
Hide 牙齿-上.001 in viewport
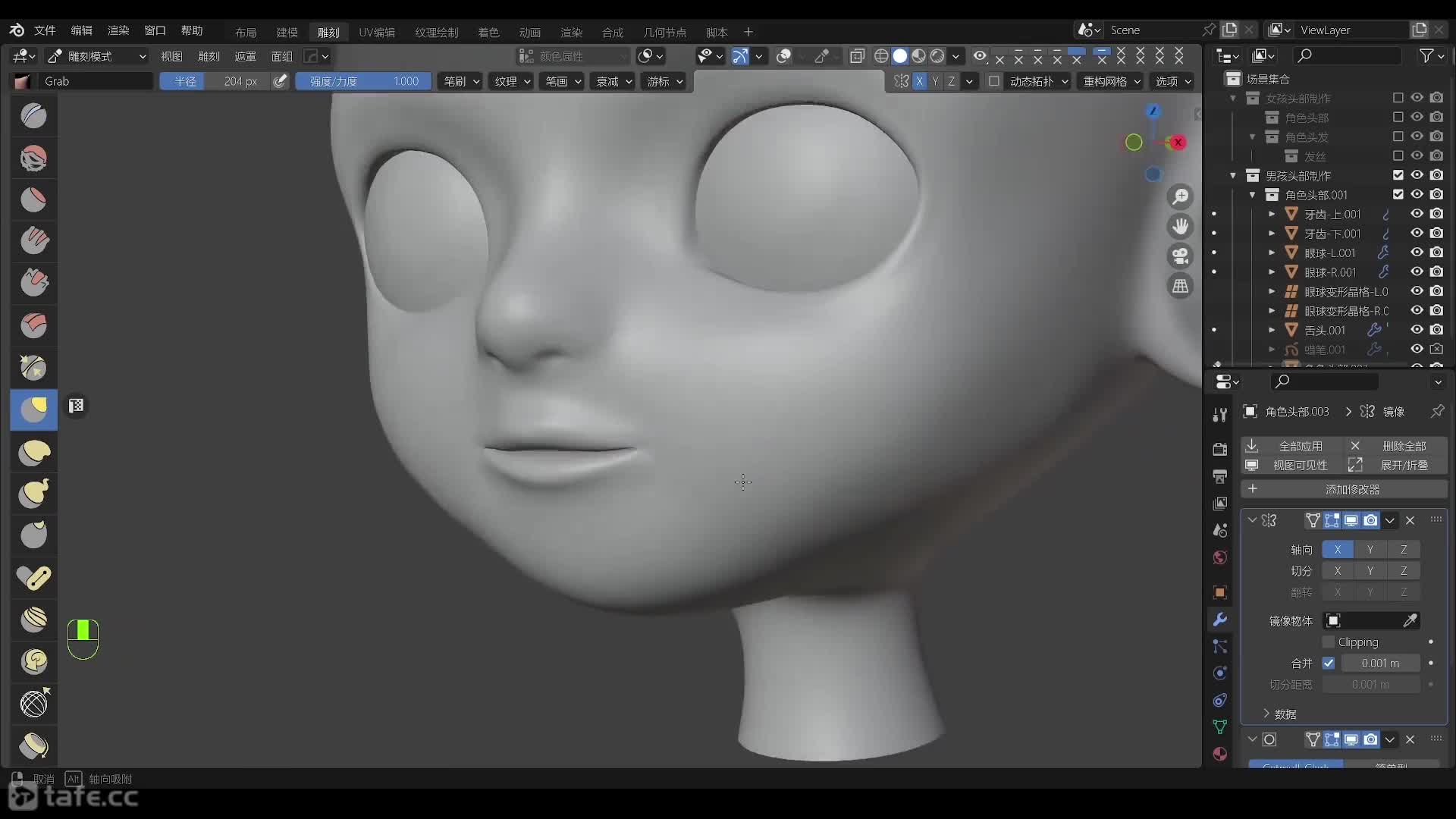[1417, 214]
